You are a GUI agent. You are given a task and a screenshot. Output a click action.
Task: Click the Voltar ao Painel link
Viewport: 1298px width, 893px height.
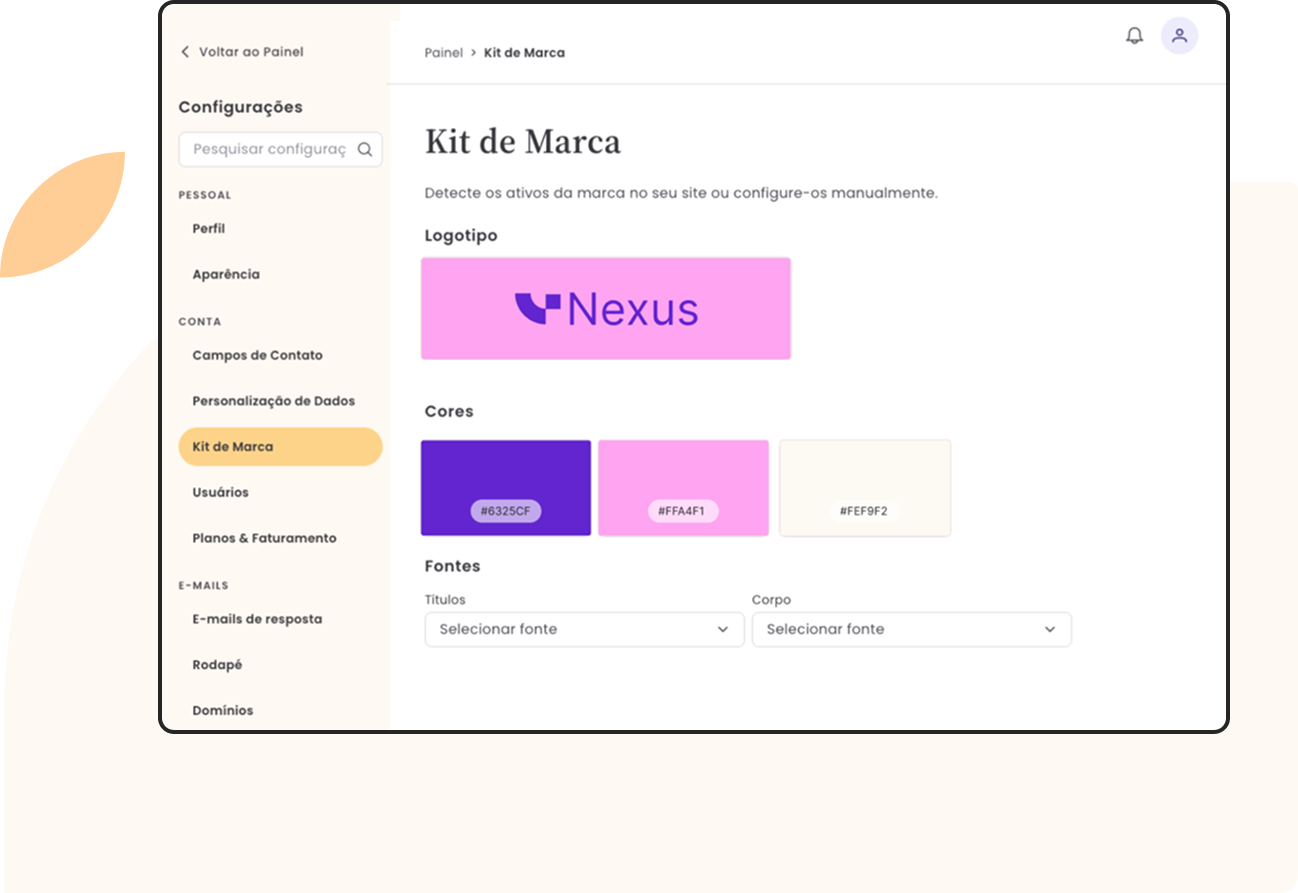coord(251,52)
